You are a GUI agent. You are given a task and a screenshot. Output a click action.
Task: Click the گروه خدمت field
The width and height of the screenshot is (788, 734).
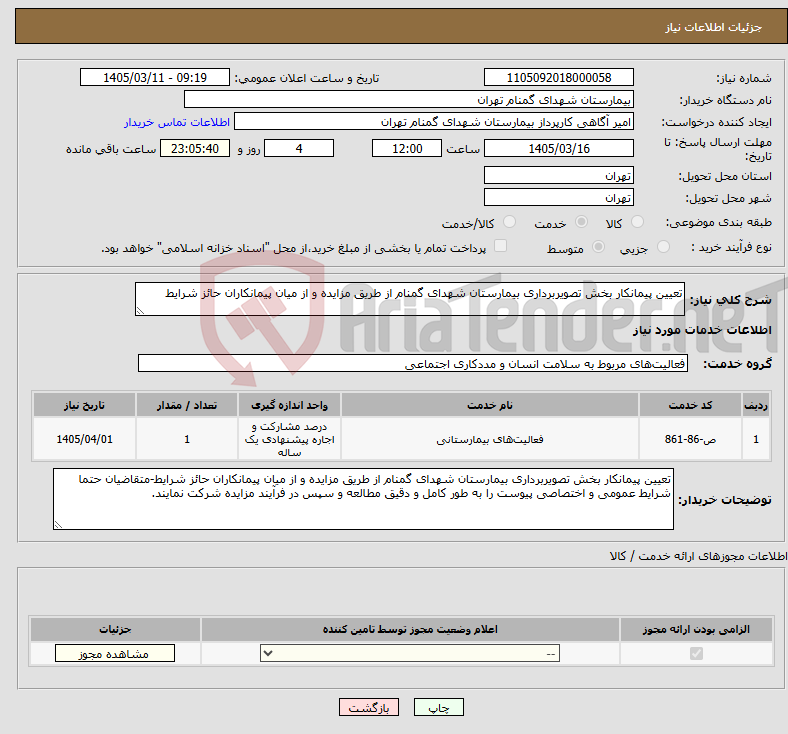(413, 363)
